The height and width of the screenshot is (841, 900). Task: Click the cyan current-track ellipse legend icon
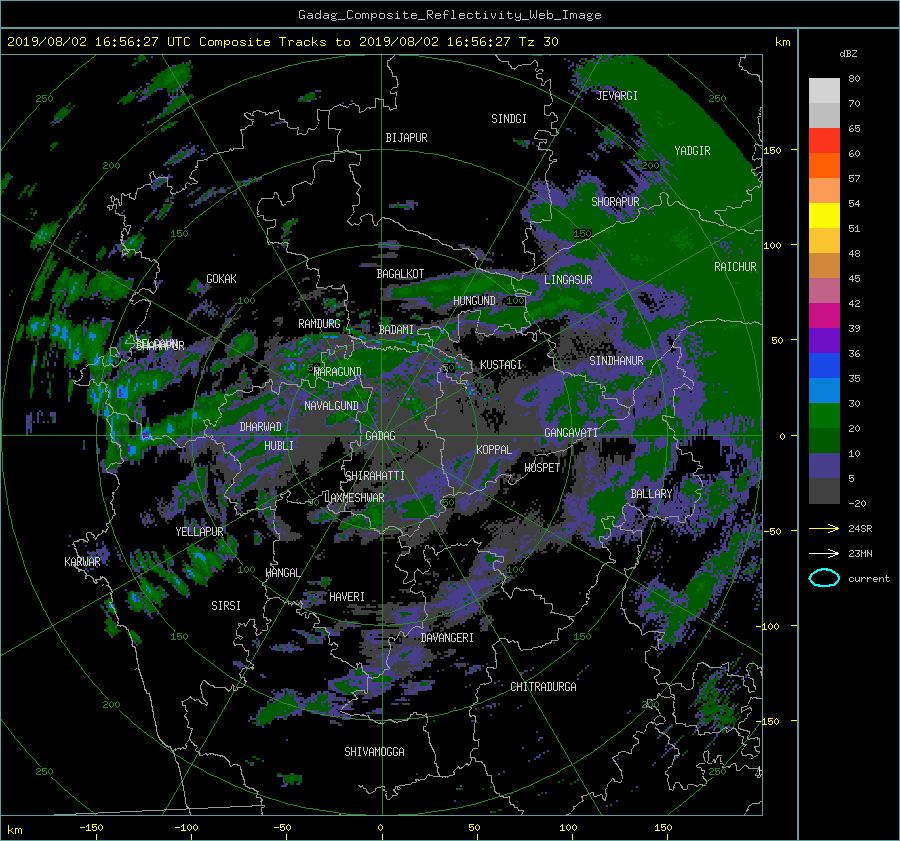coord(824,578)
